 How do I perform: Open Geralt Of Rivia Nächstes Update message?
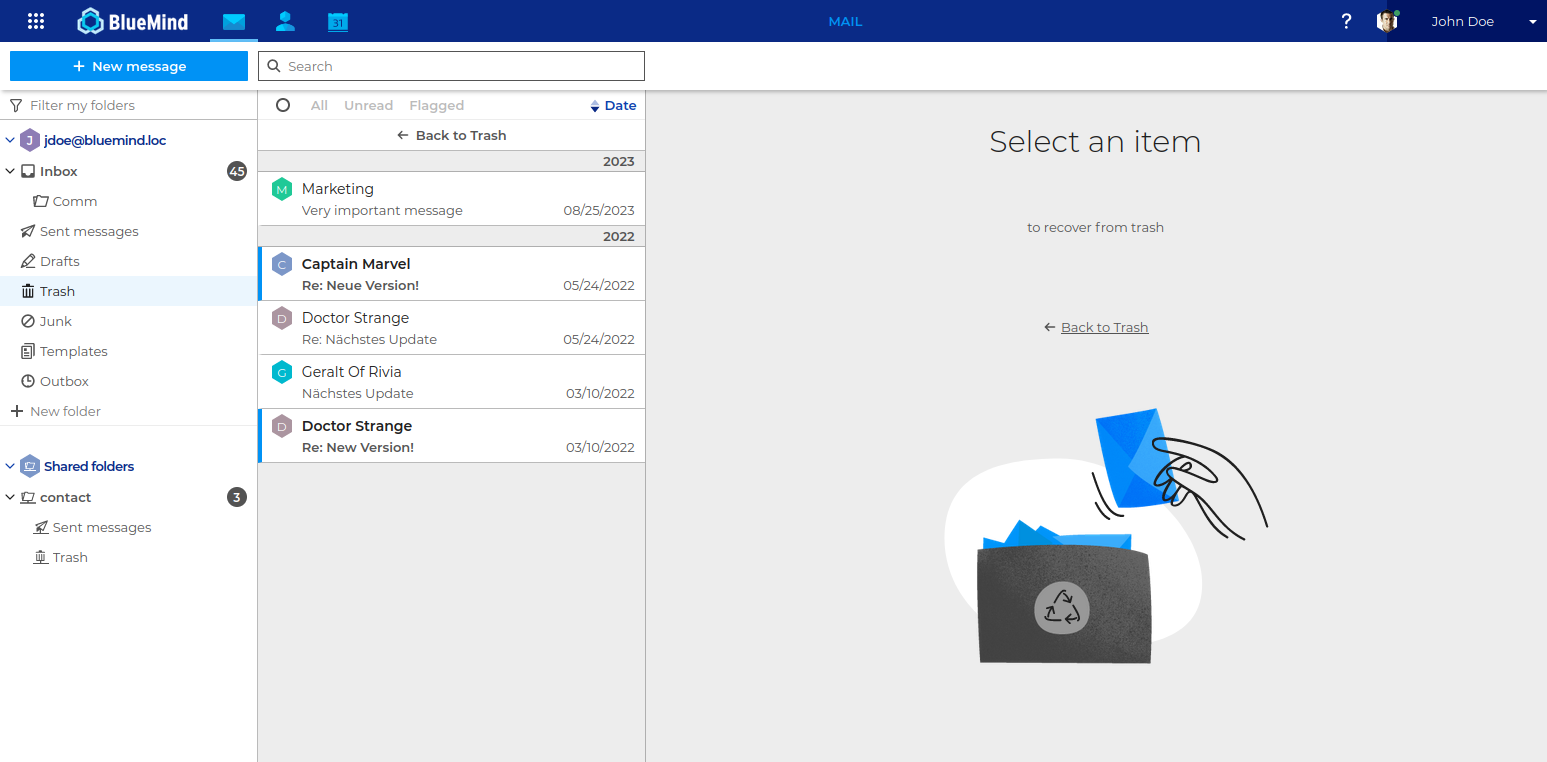pos(451,382)
